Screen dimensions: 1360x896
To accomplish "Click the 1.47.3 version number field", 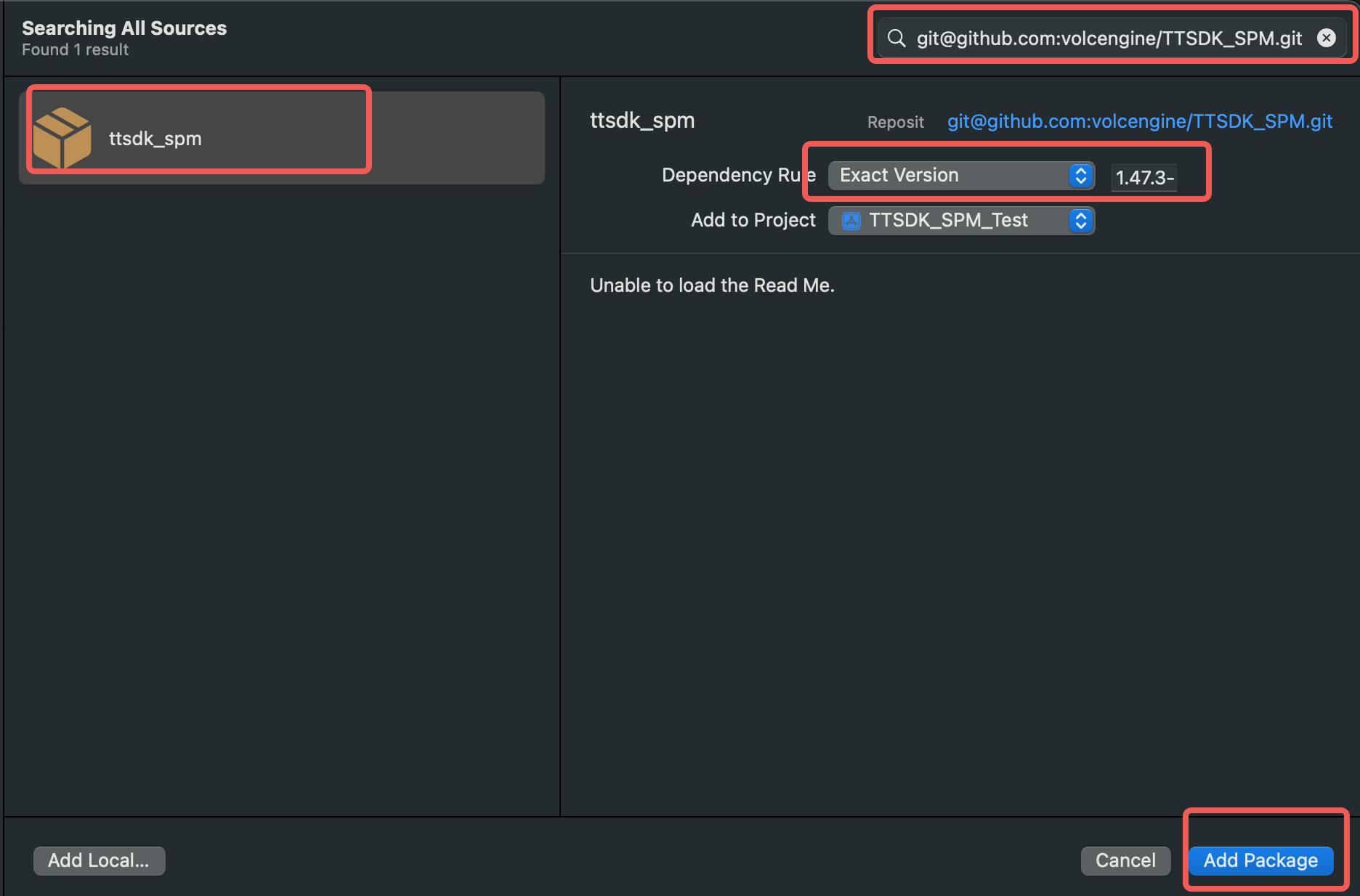I will pyautogui.click(x=1144, y=178).
